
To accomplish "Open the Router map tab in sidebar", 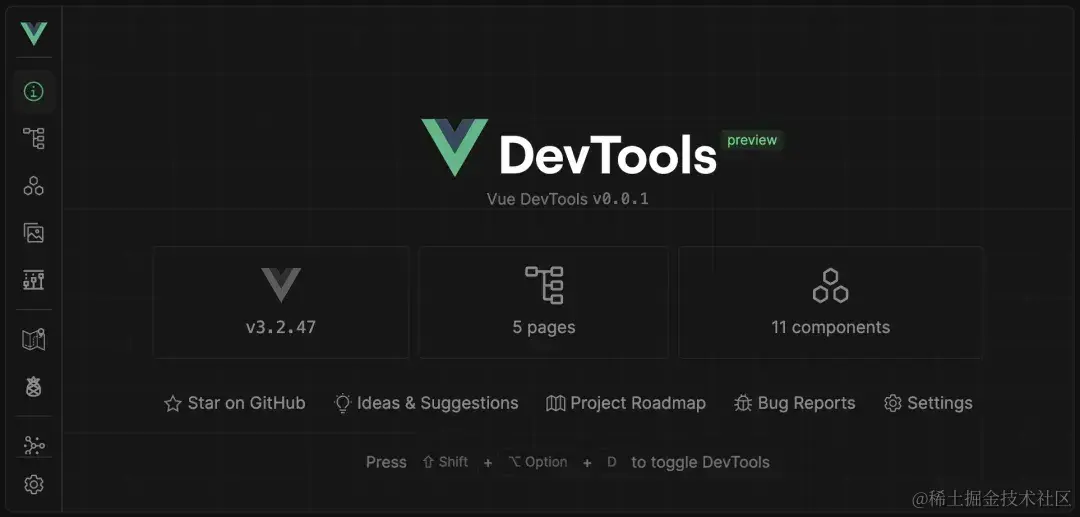I will point(34,339).
